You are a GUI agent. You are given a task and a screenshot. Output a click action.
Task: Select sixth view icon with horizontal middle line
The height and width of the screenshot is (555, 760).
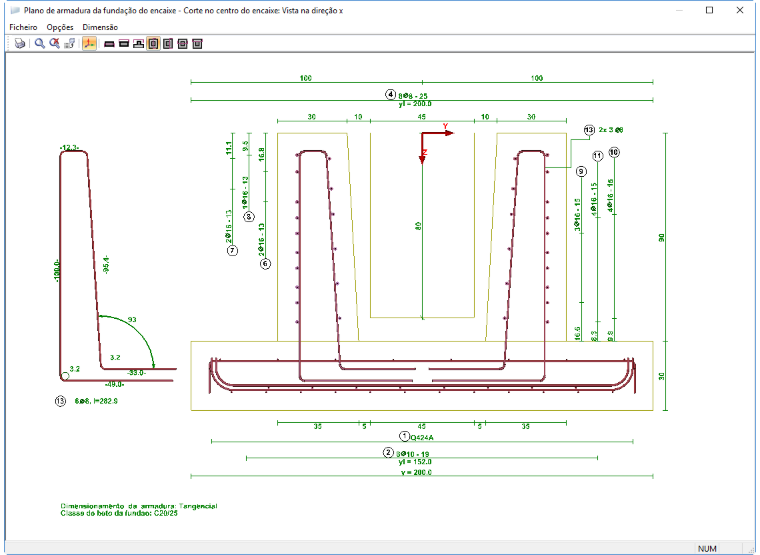(183, 44)
